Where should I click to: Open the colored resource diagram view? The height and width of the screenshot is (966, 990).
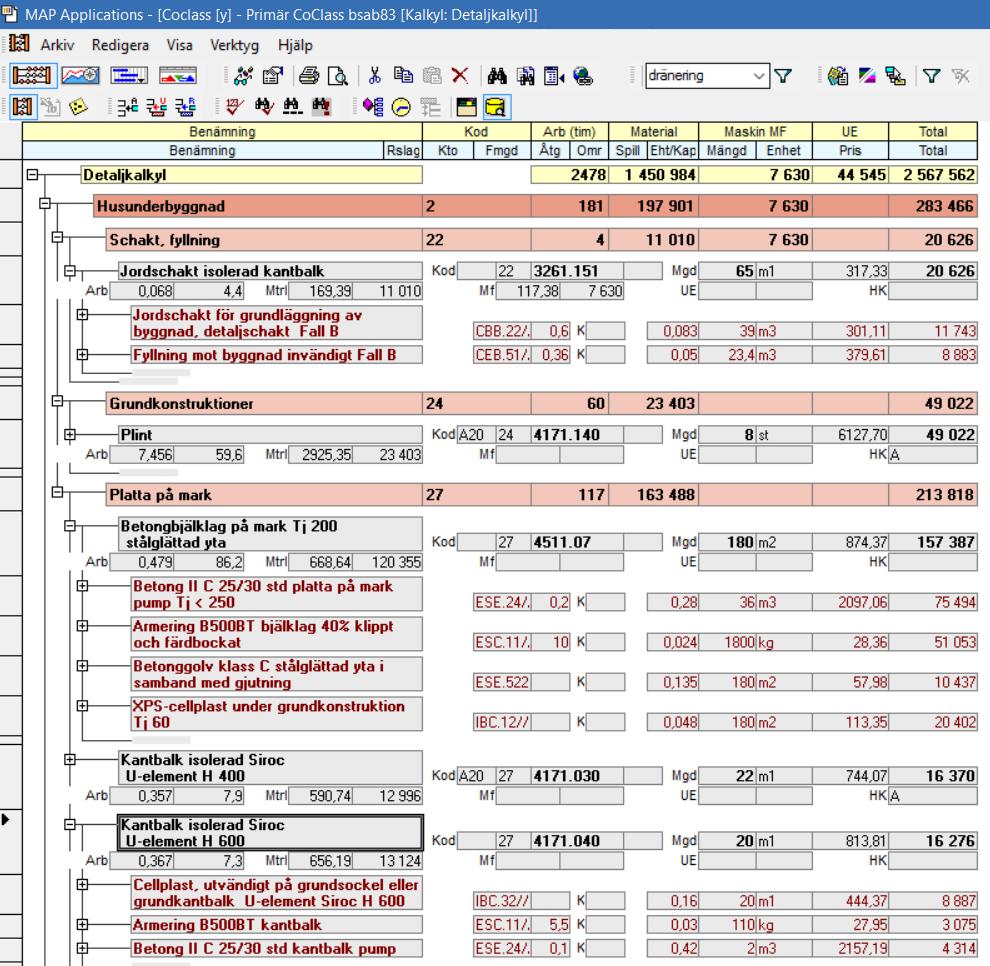[177, 76]
